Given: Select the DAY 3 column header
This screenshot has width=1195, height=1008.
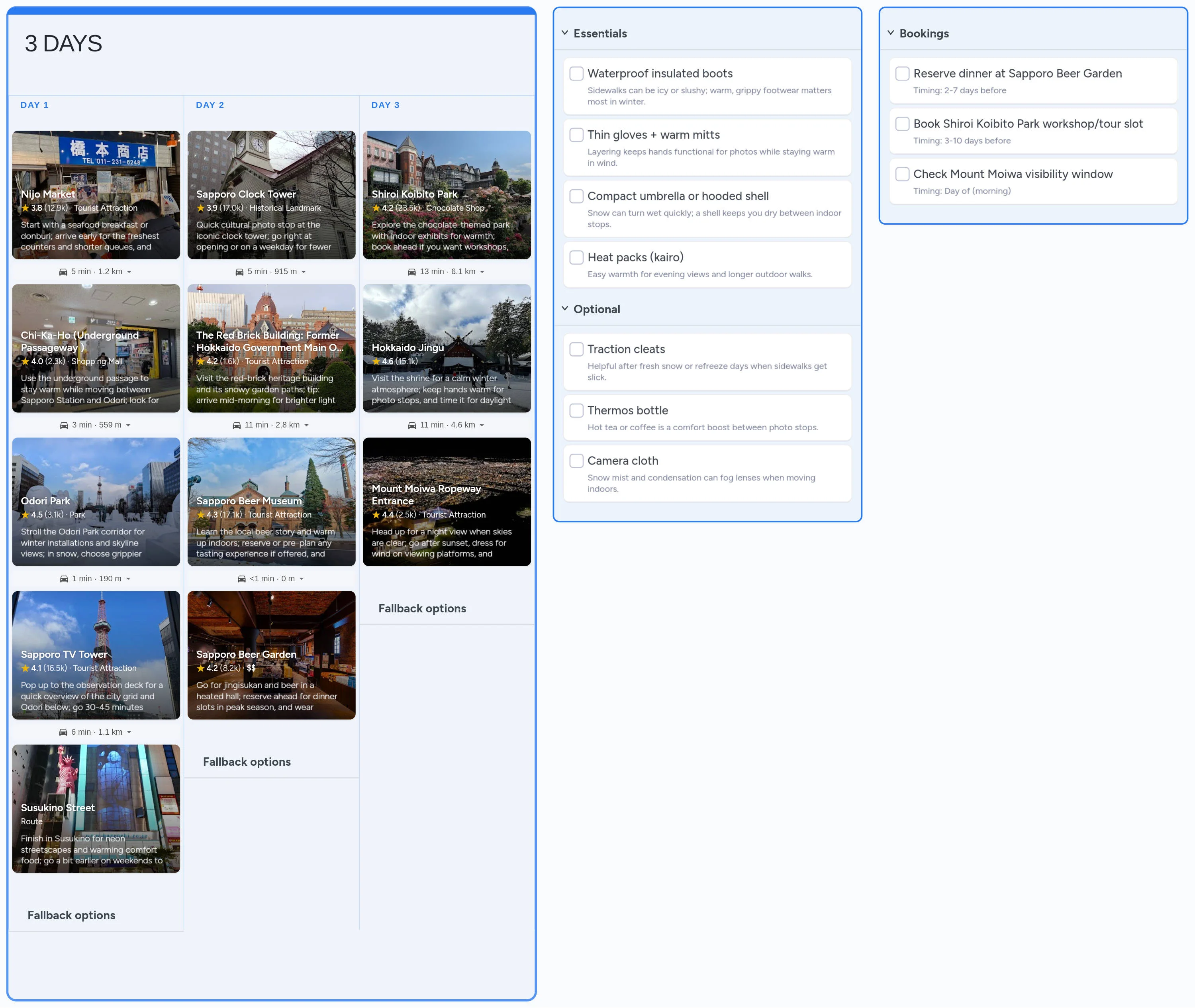Looking at the screenshot, I should tap(385, 104).
